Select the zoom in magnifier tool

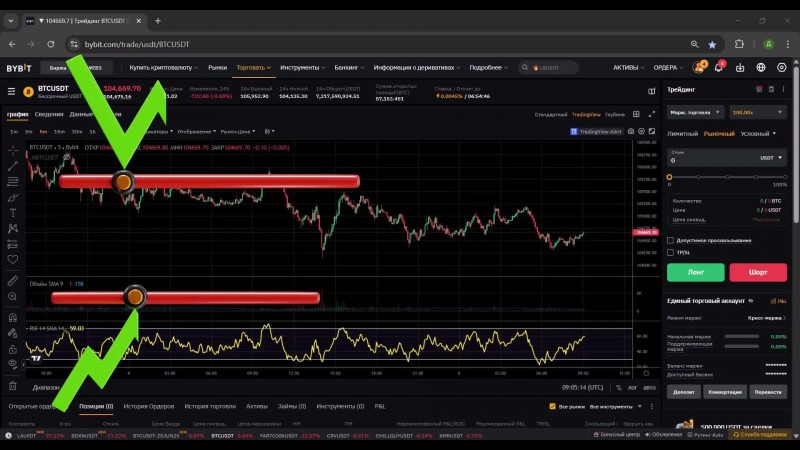(x=13, y=296)
